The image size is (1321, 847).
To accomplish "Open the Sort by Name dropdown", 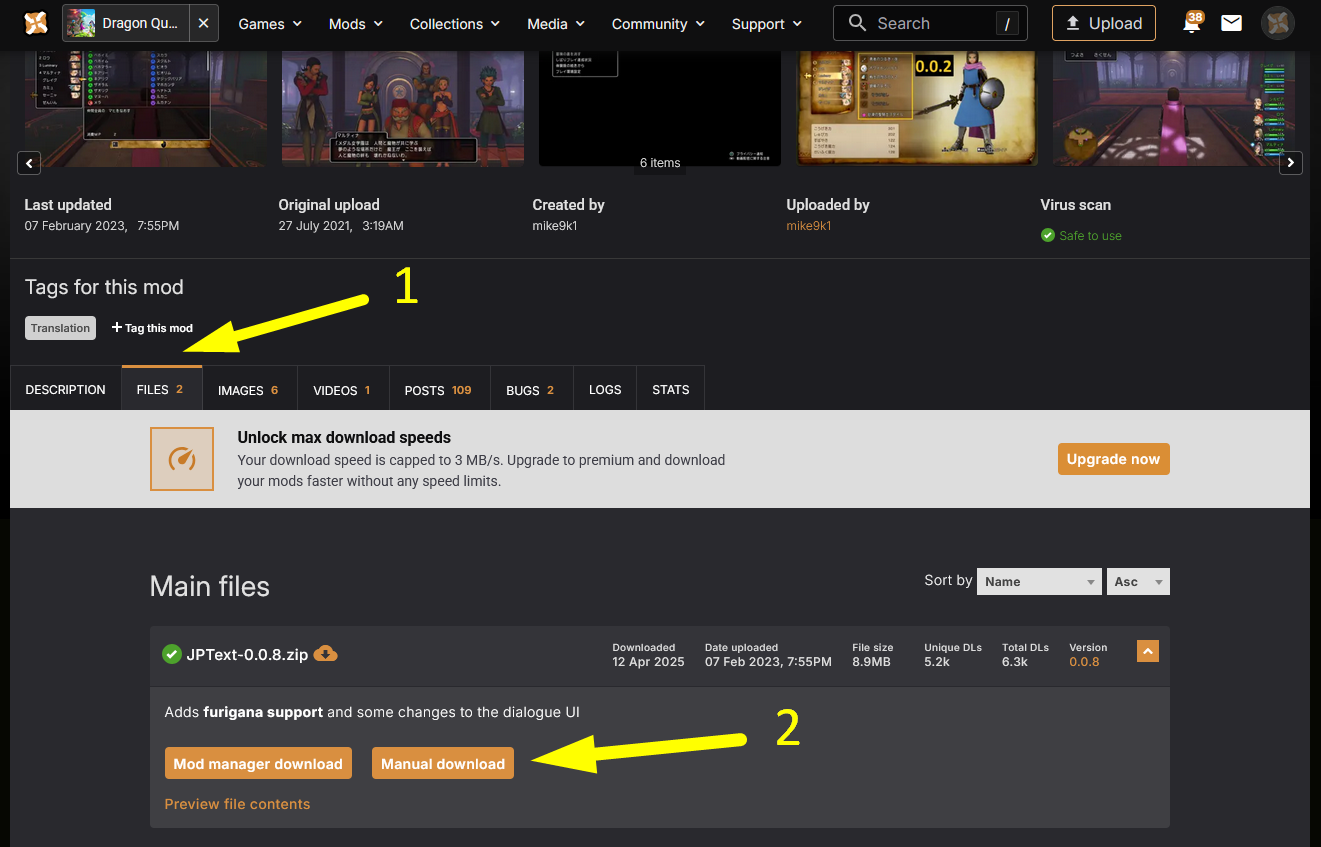I will pos(1039,581).
